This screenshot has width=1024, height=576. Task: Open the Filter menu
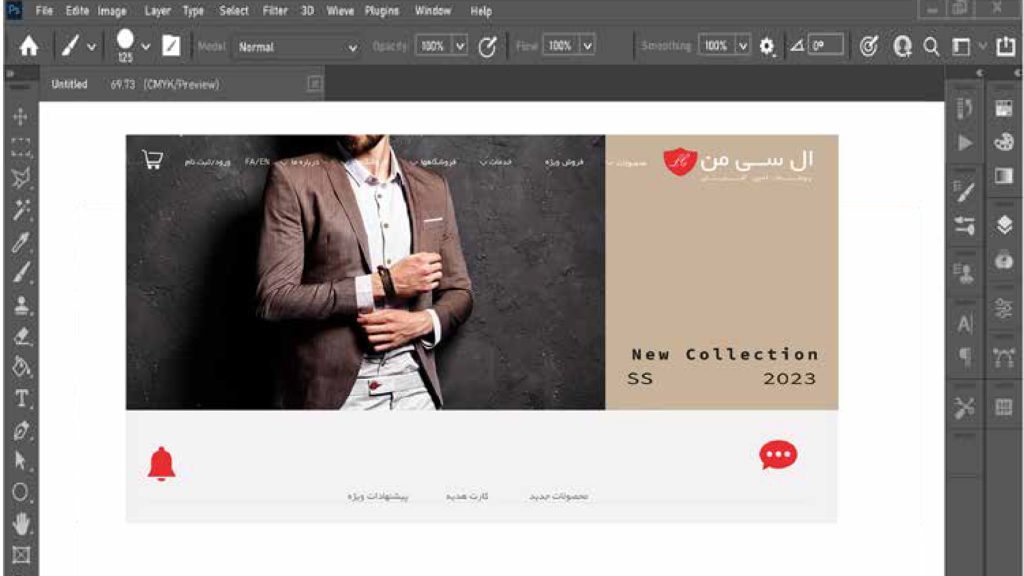coord(275,11)
